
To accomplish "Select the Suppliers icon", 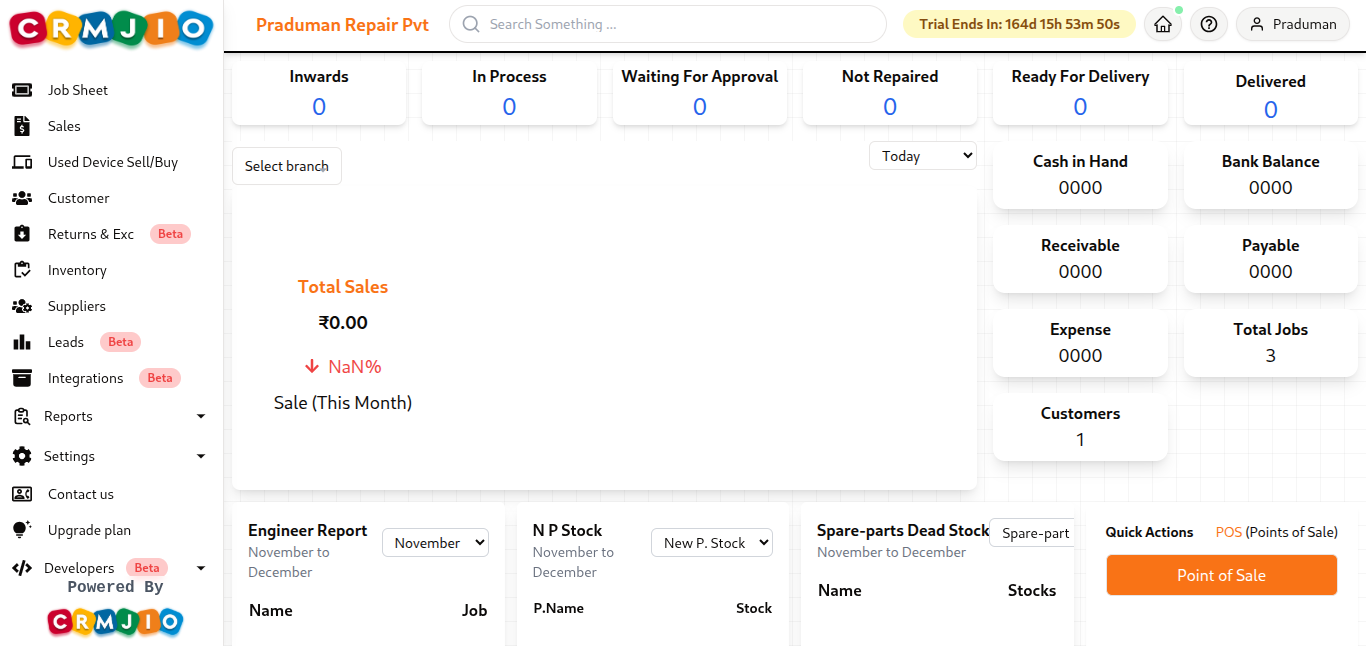I will click(22, 305).
